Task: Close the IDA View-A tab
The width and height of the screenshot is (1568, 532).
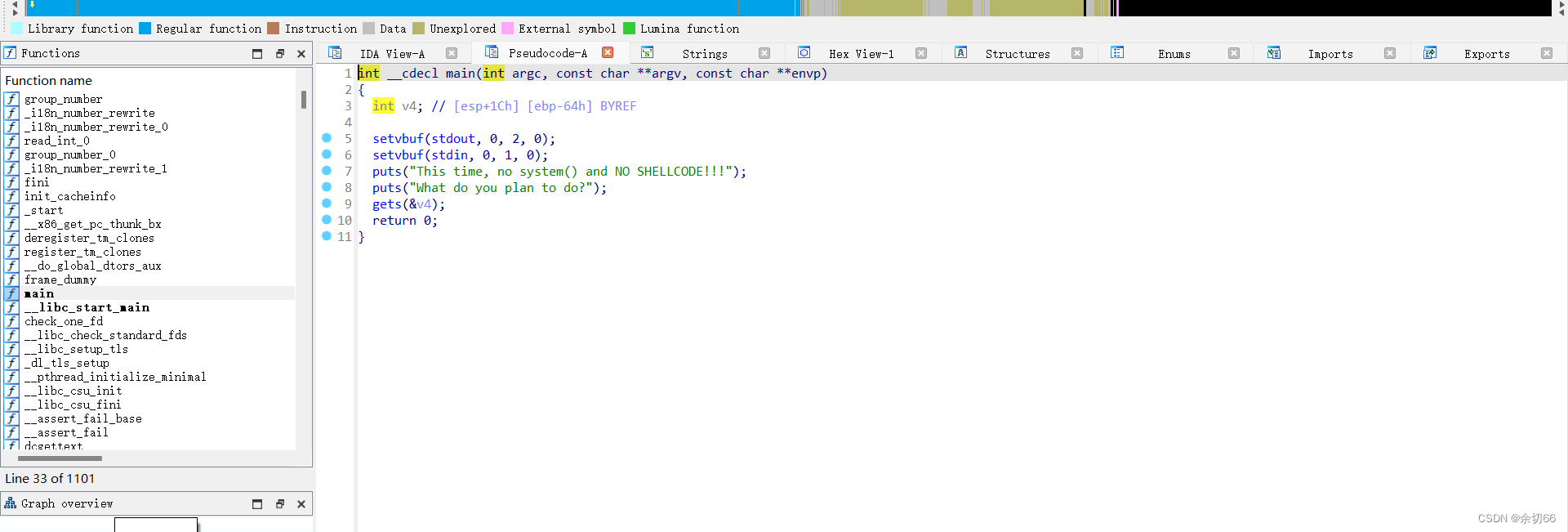Action: pos(452,53)
